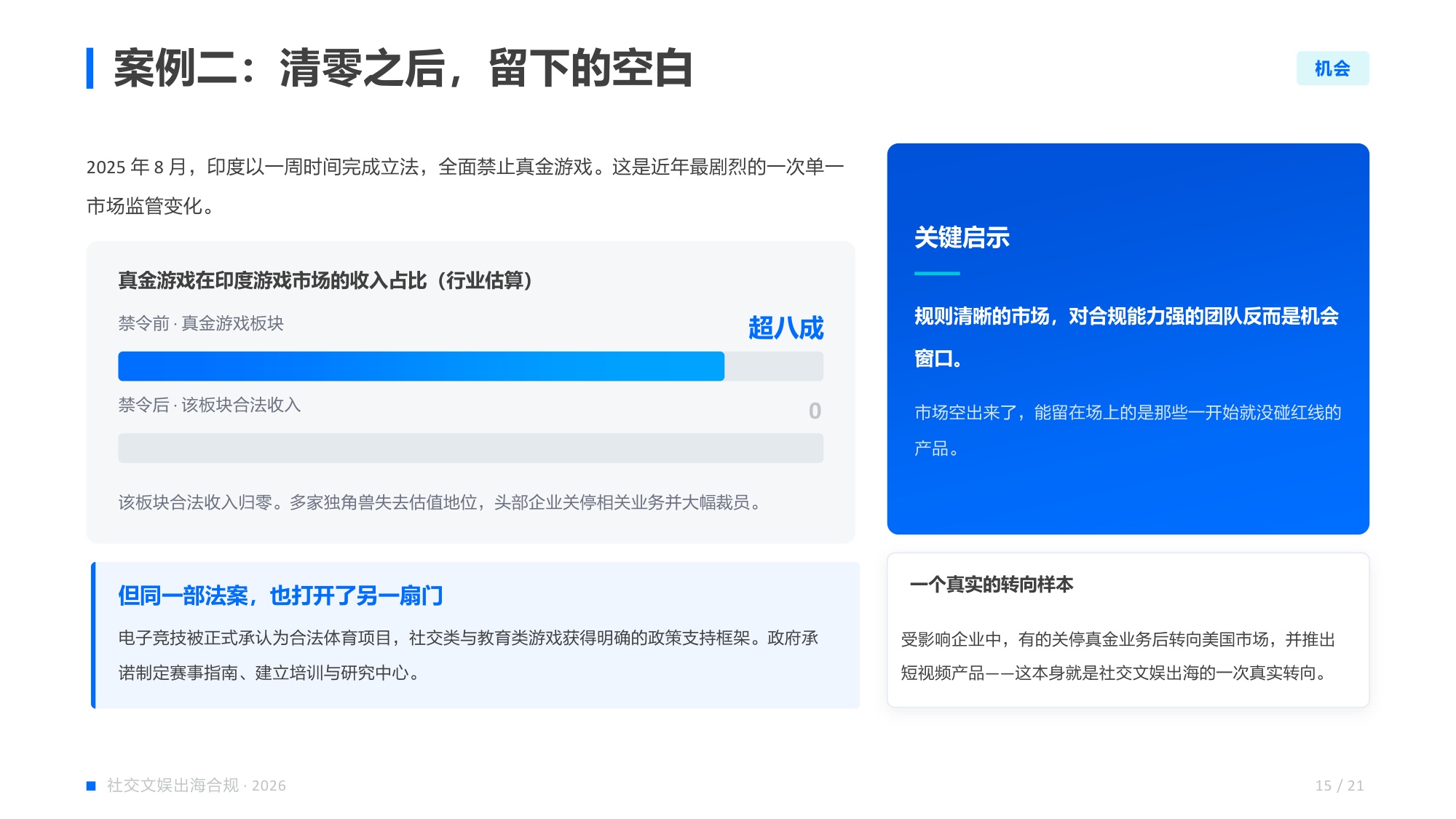
Task: Click the 市场空出来了 paragraph in the blue card
Action: pyautogui.click(x=1128, y=430)
